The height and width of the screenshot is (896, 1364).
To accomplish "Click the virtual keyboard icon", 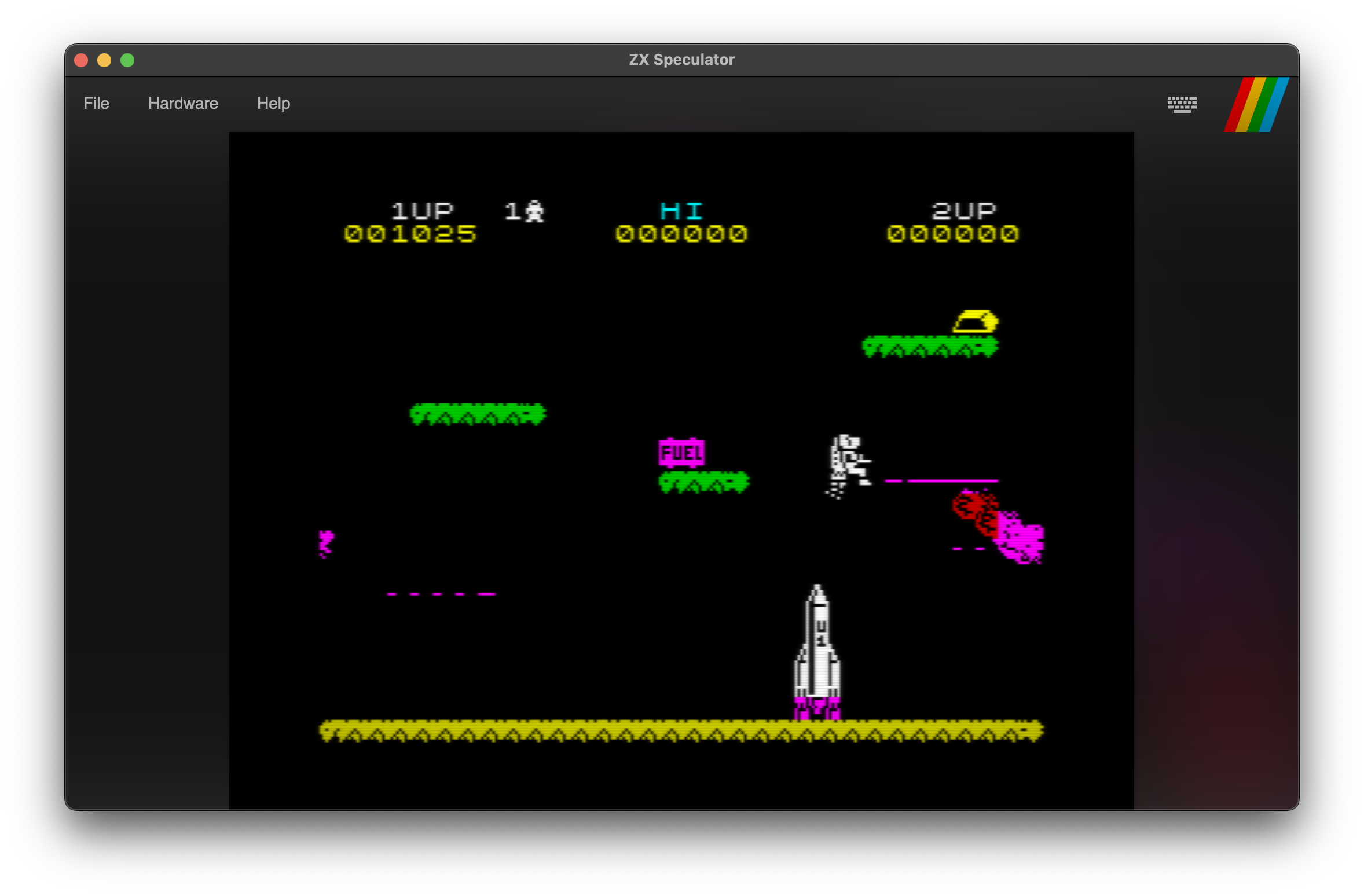I will pyautogui.click(x=1182, y=104).
